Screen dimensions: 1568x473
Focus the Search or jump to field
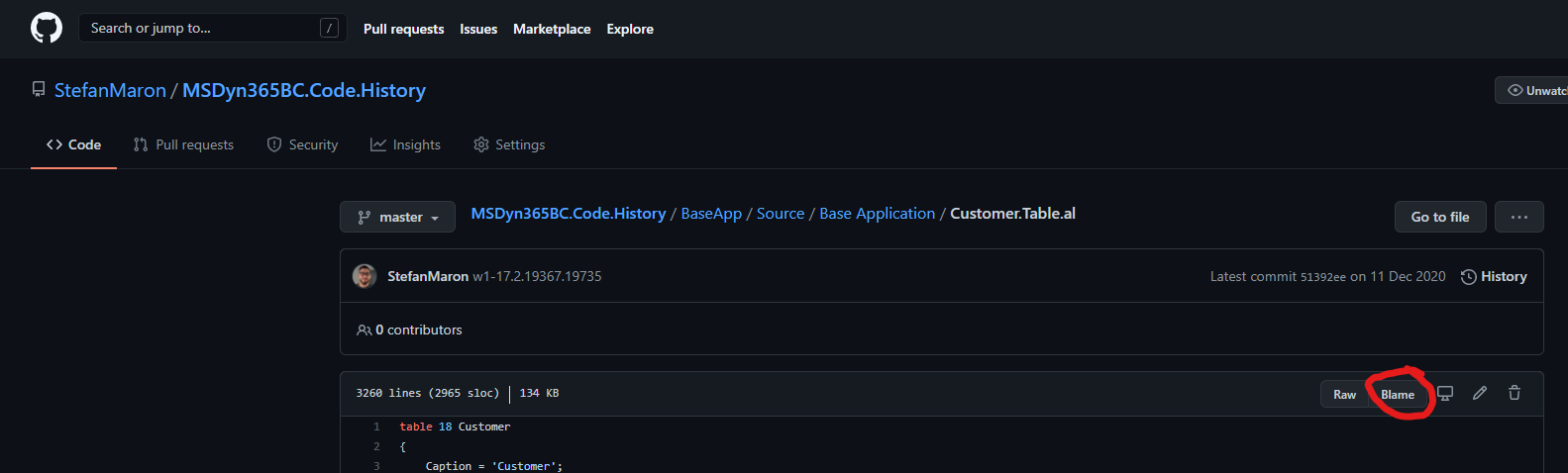pos(198,28)
